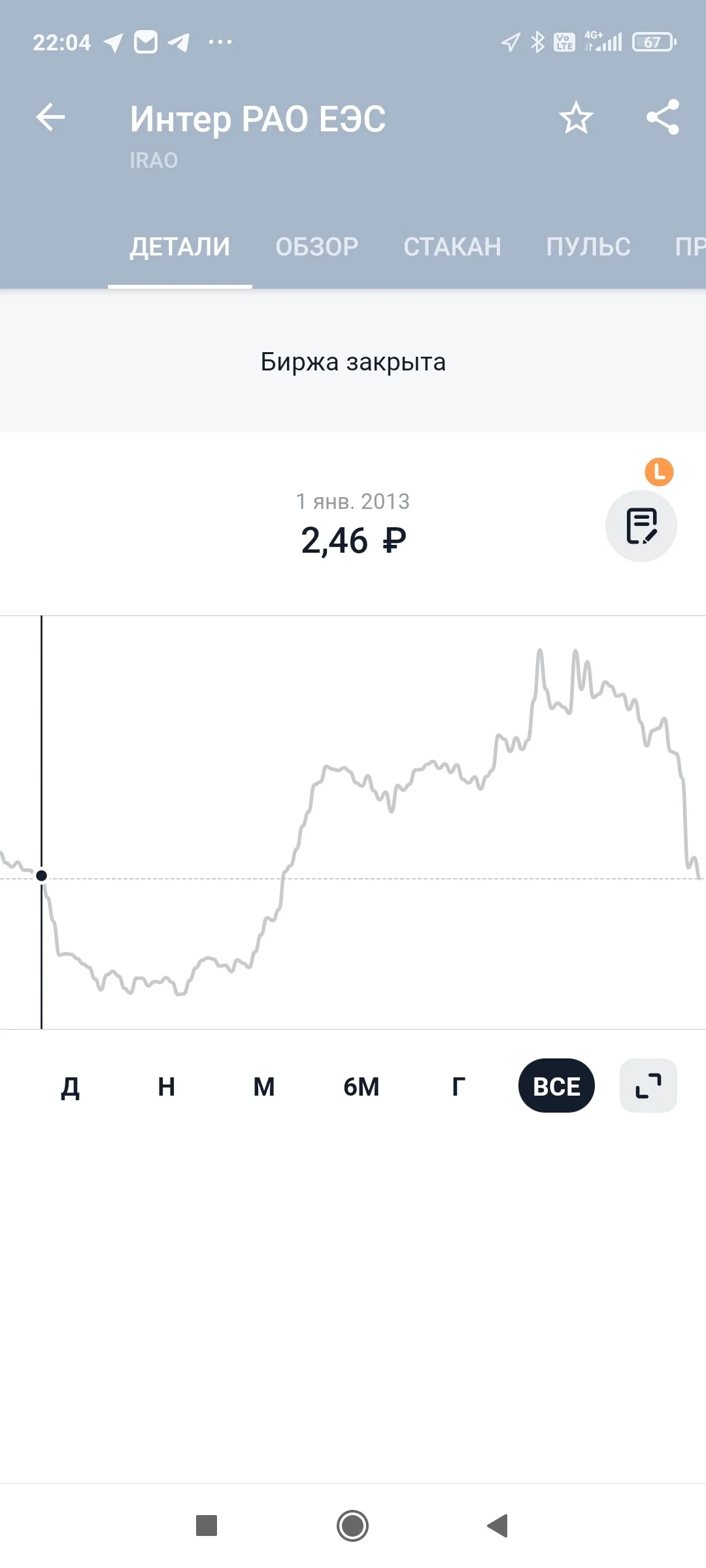The height and width of the screenshot is (1568, 706).
Task: Choose the 6М chart period
Action: tap(361, 1086)
